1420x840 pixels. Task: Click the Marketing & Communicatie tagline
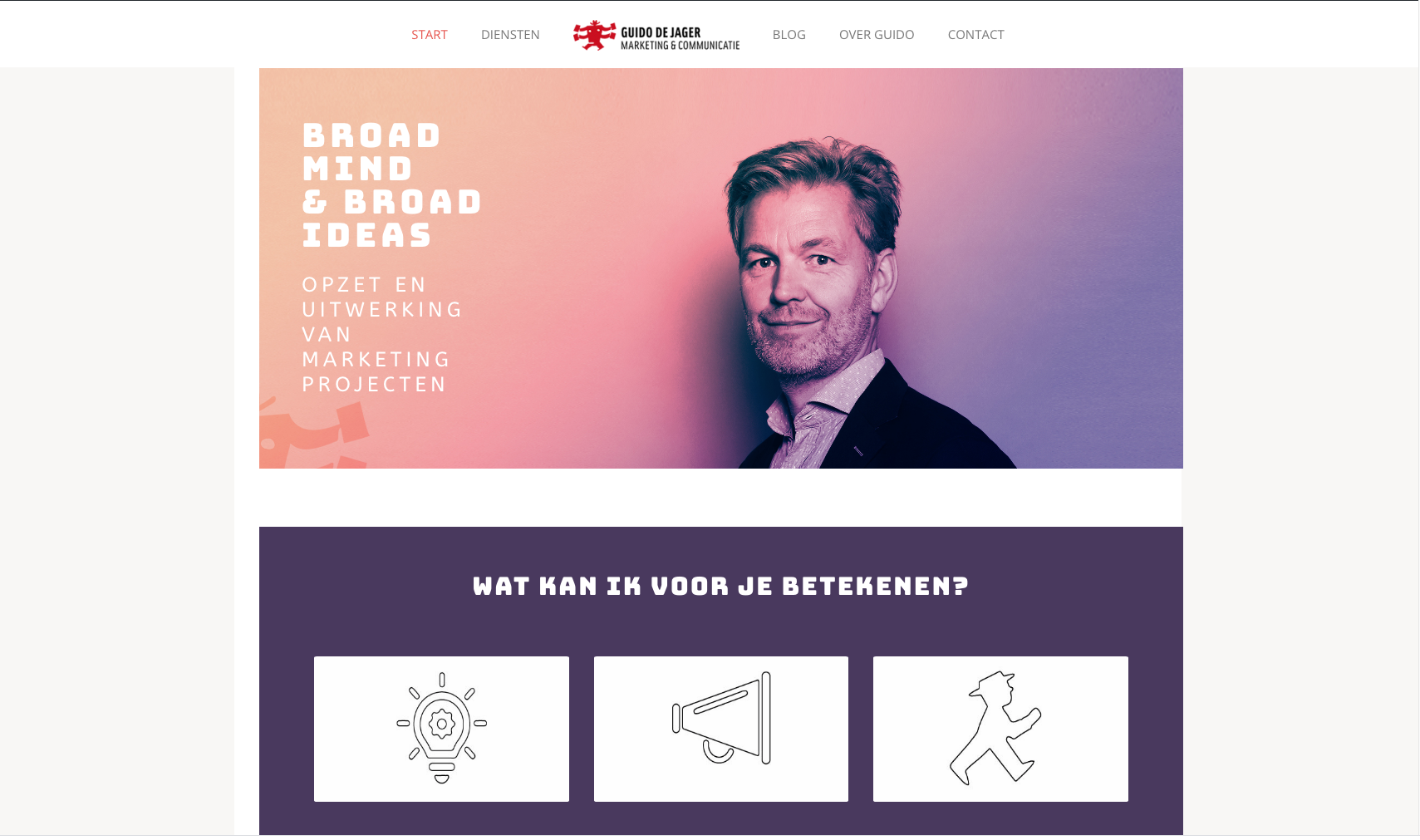(680, 46)
